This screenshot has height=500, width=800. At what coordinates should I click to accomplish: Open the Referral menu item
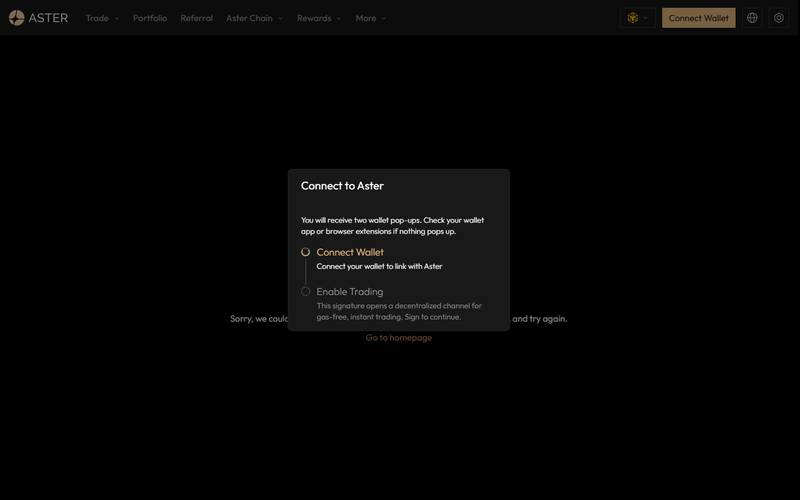(196, 18)
